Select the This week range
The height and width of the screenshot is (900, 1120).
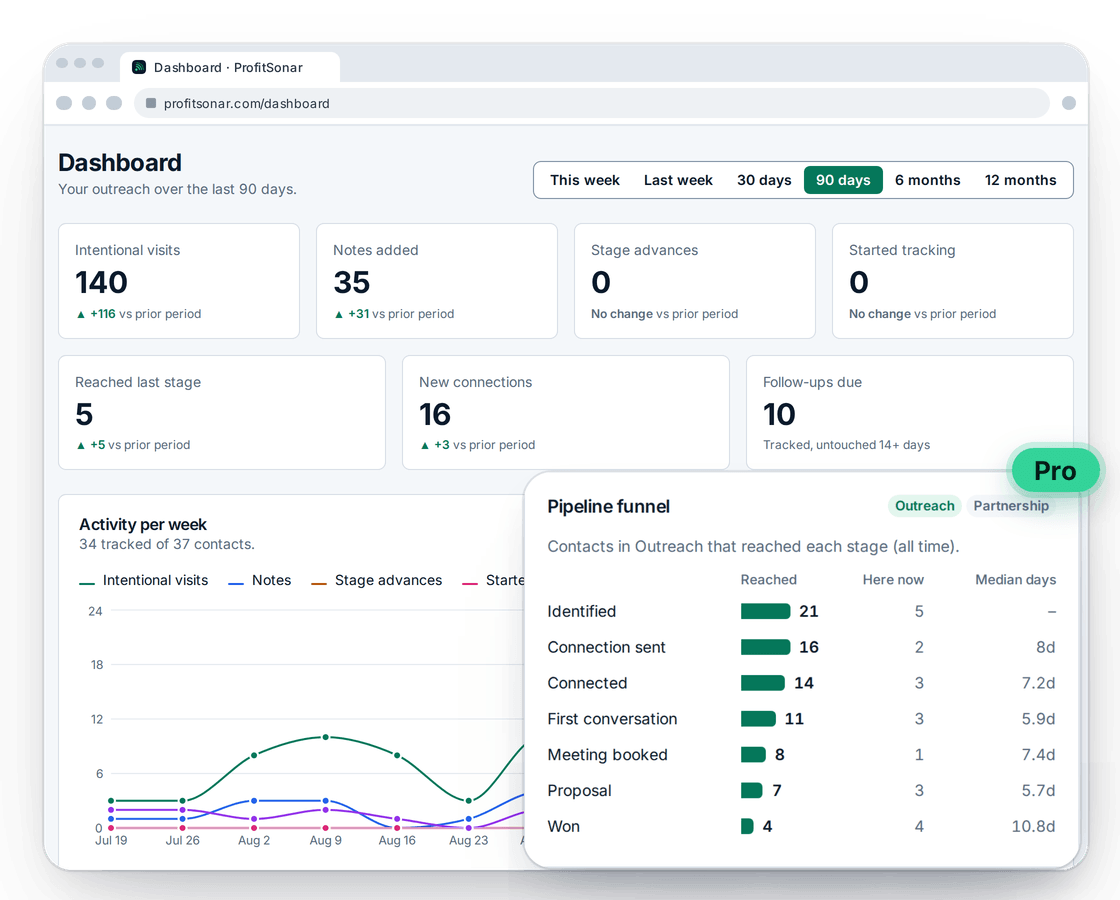584,180
